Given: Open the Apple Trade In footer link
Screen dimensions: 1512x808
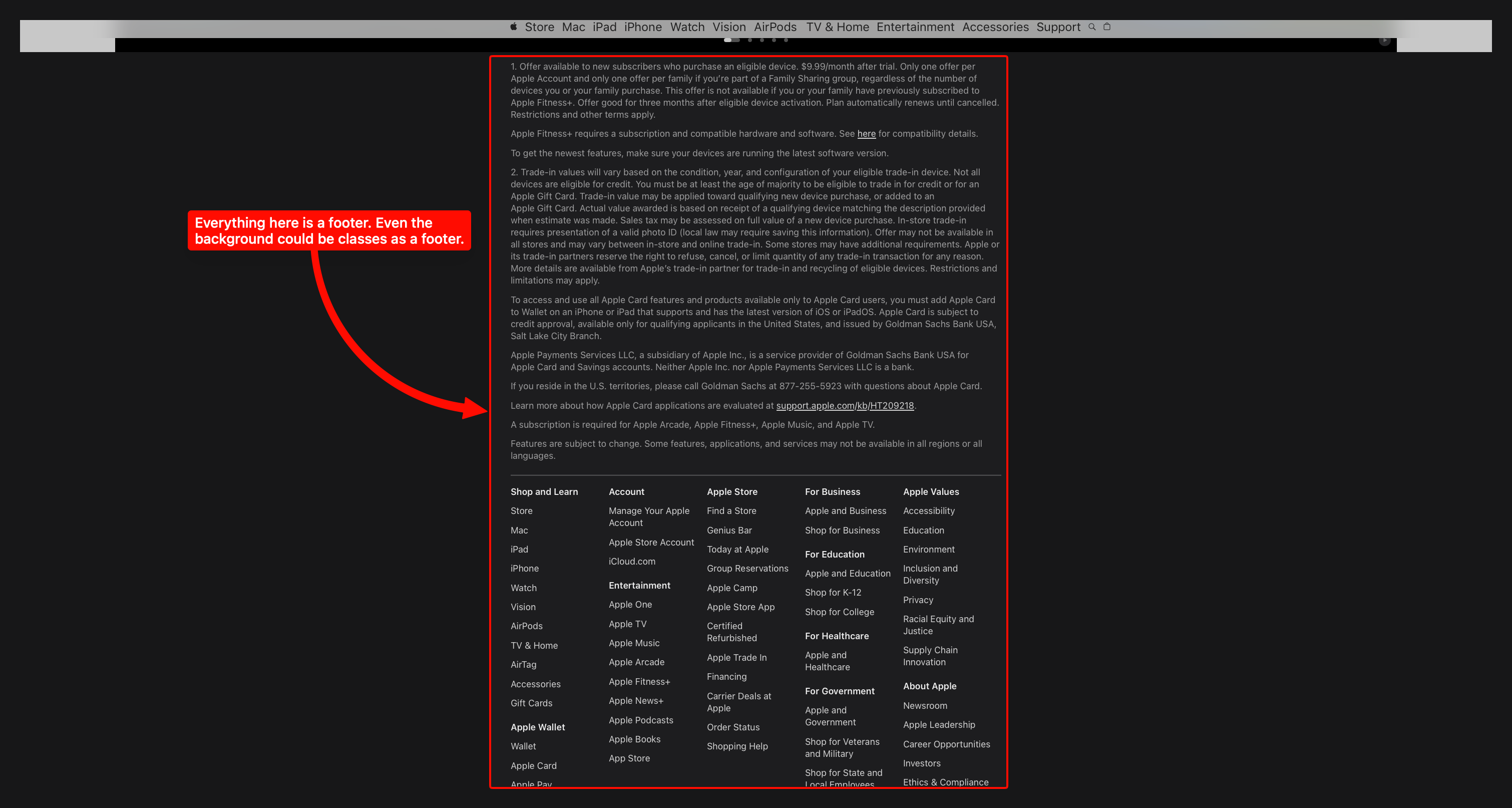Looking at the screenshot, I should 736,658.
